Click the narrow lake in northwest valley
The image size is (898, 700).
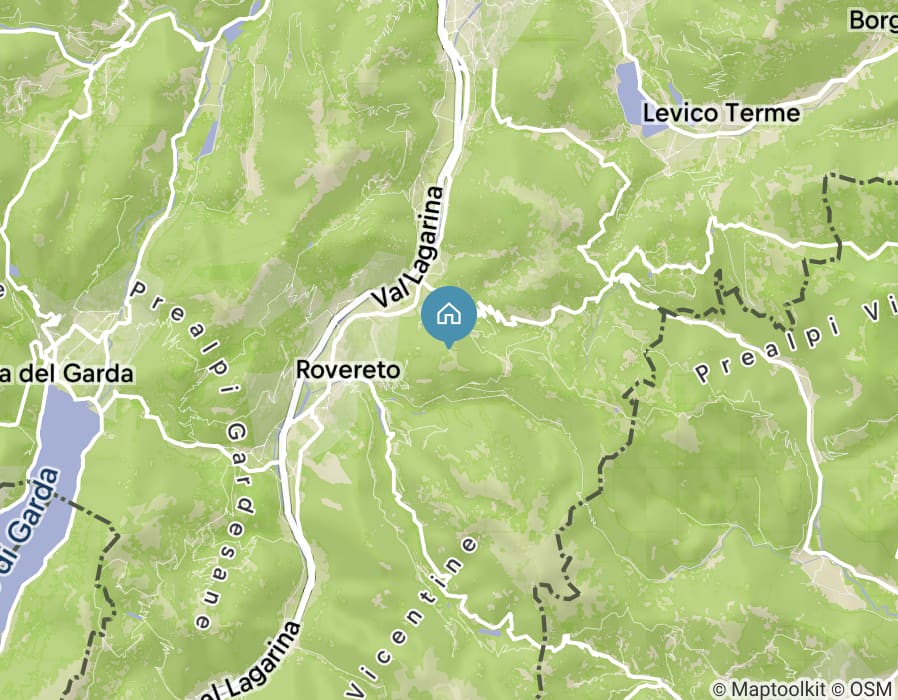[208, 139]
